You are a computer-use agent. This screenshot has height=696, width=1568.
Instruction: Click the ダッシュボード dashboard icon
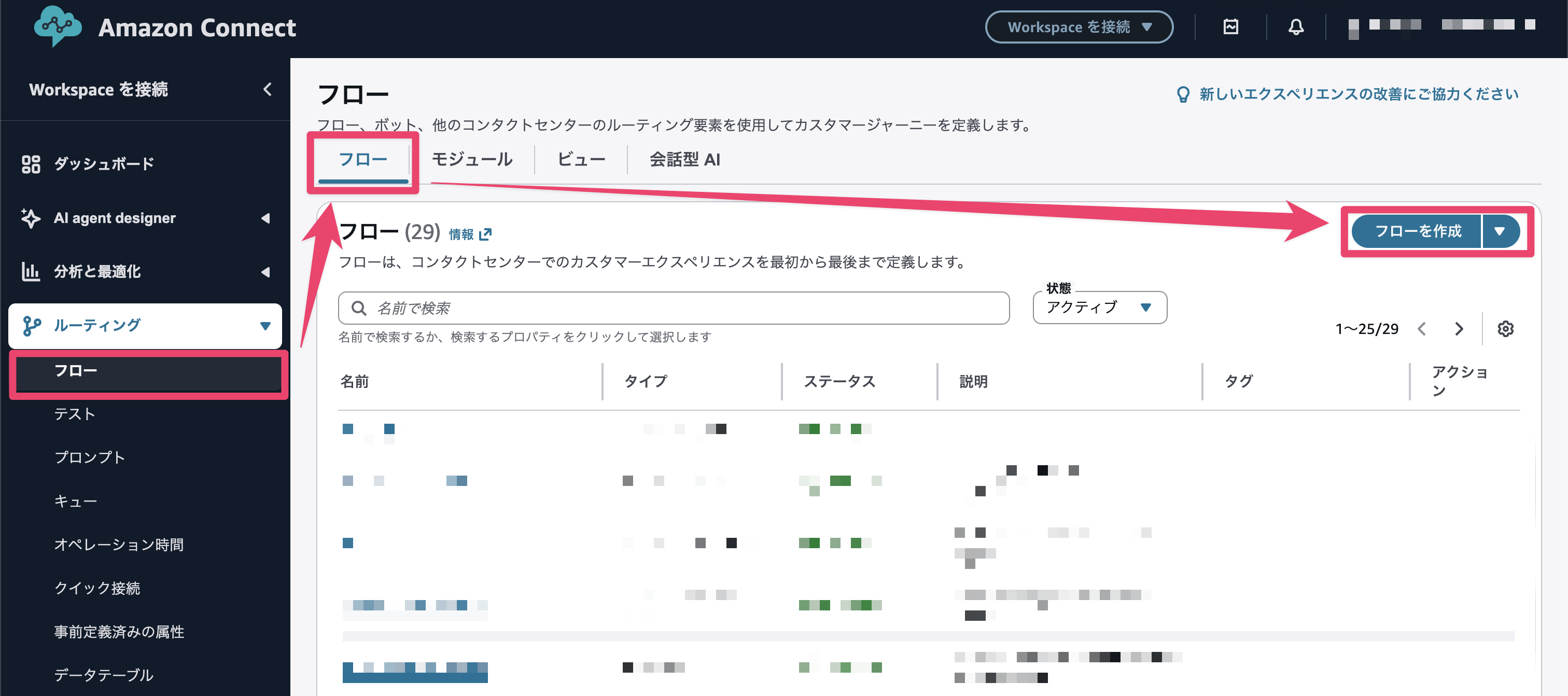point(31,164)
